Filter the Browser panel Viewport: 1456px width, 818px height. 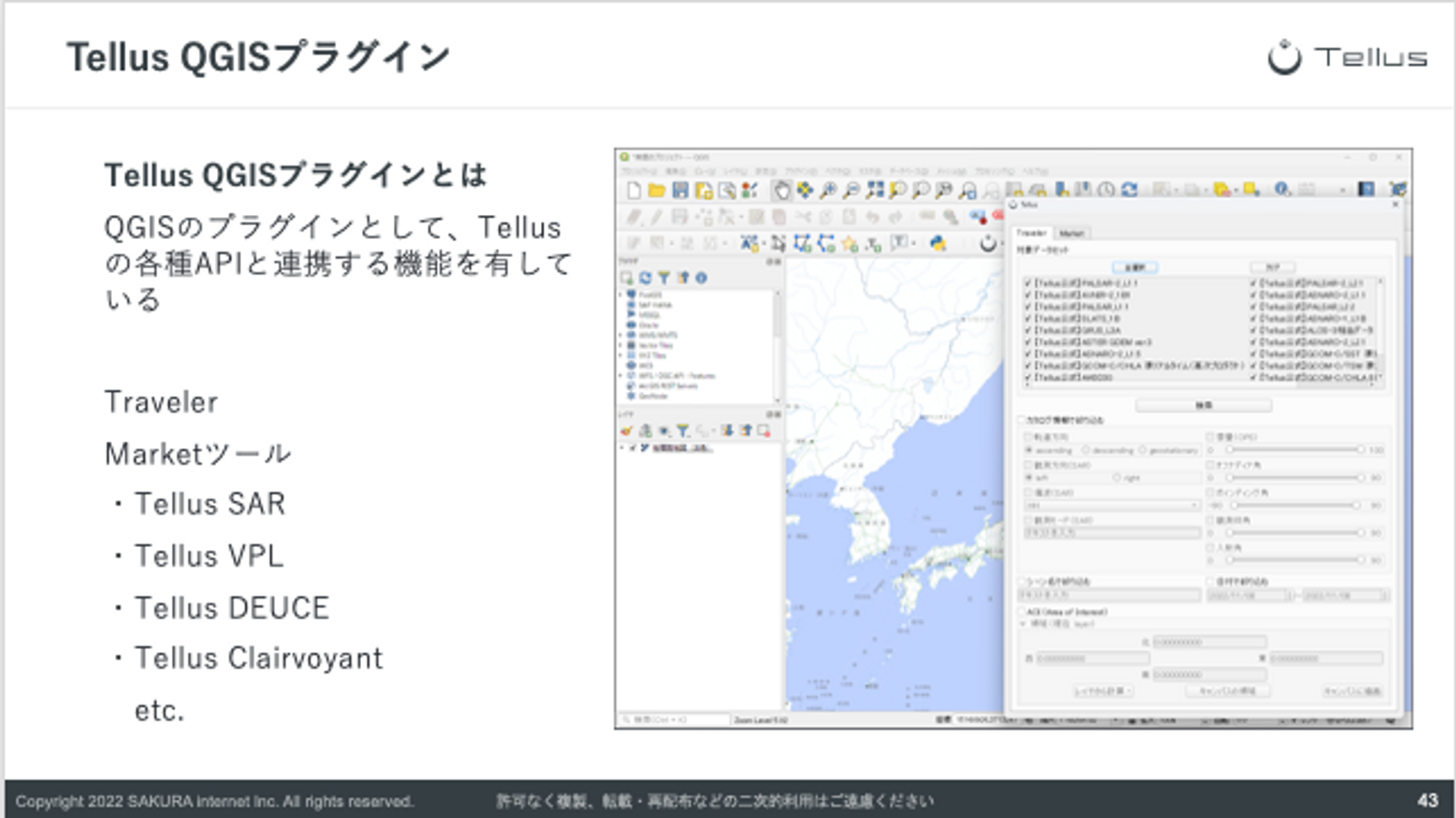[x=664, y=278]
